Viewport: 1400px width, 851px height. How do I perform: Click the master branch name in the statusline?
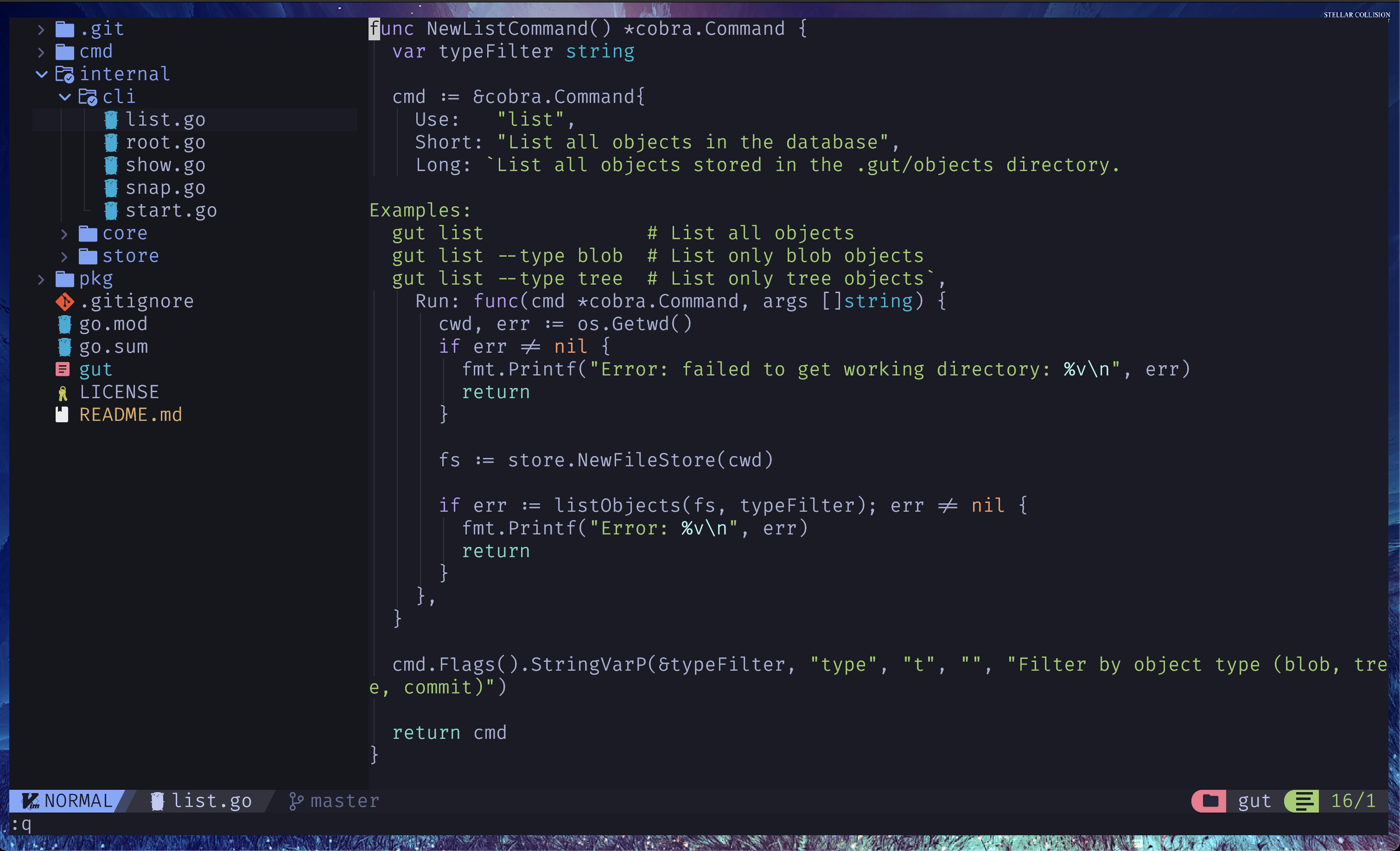point(344,801)
